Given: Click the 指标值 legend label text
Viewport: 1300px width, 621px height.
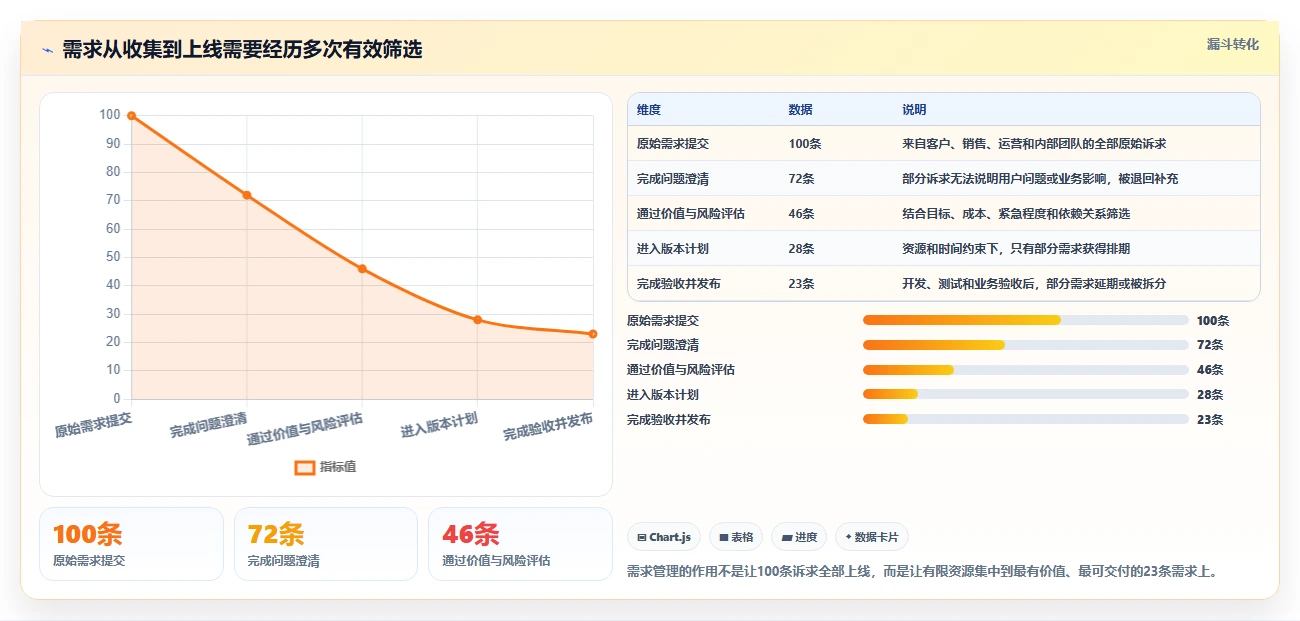Looking at the screenshot, I should click(338, 467).
